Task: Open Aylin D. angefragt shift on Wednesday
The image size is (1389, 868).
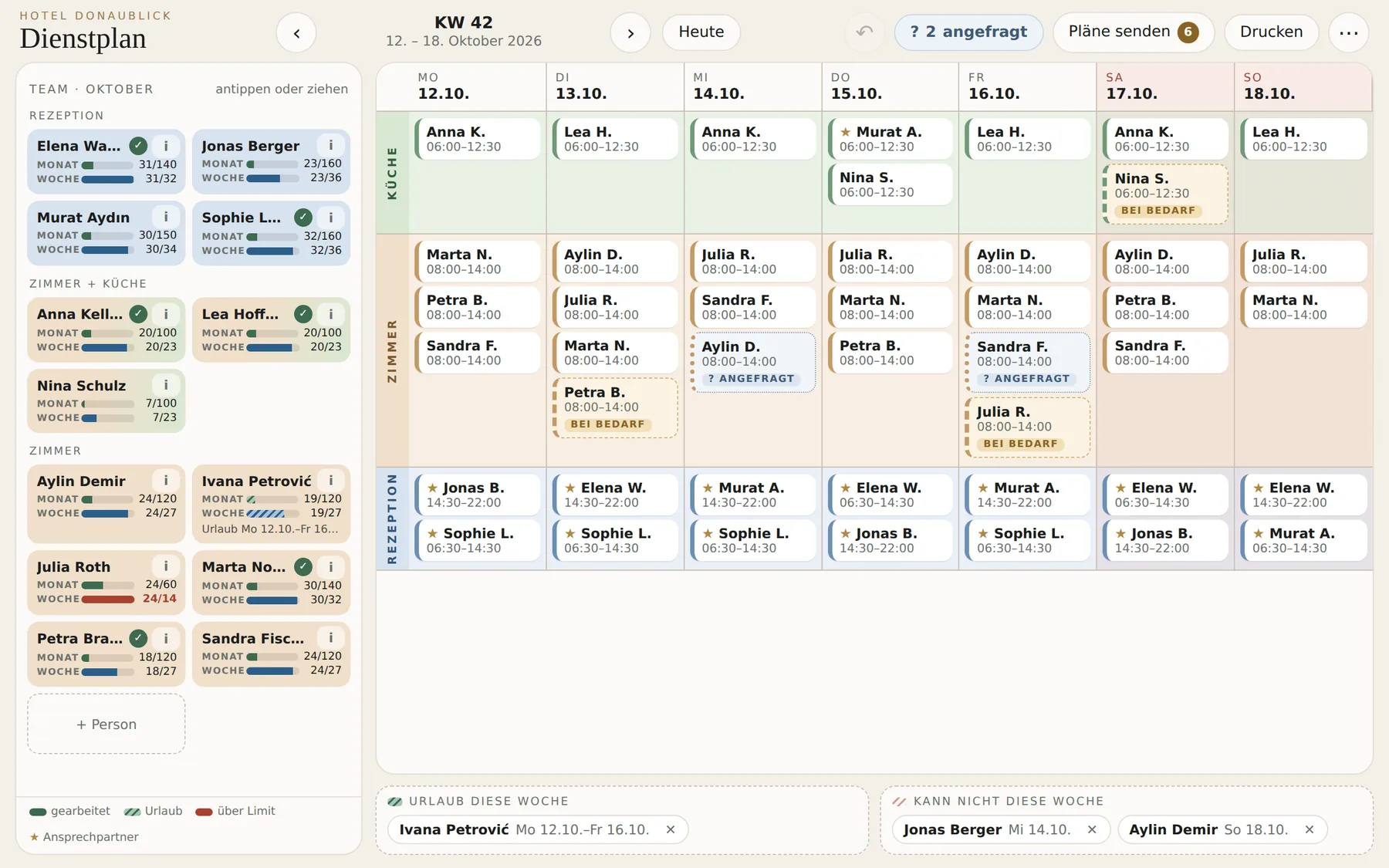Action: click(753, 362)
